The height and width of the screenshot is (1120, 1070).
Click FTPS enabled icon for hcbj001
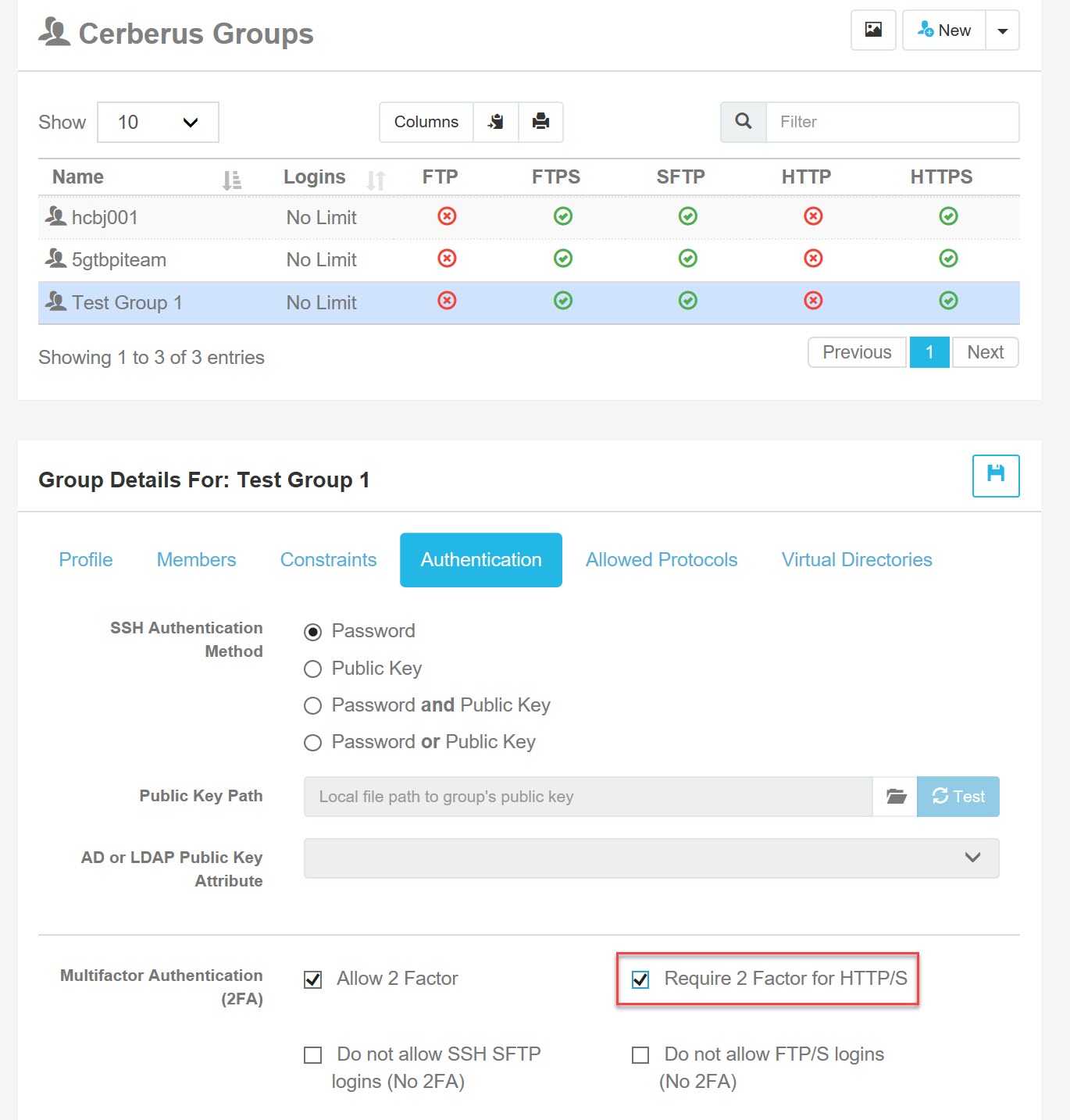pos(563,216)
